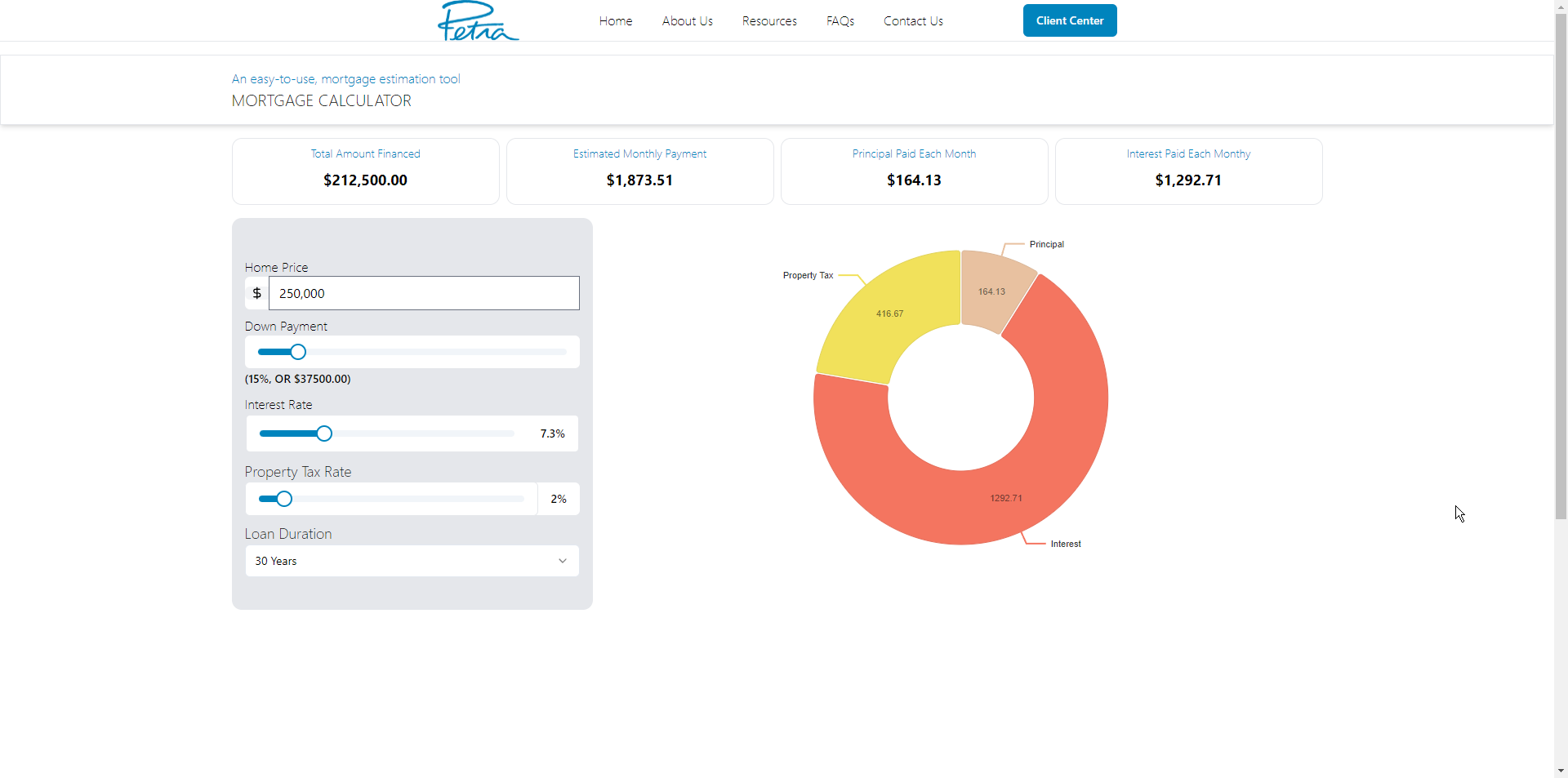Go to About Us page
The height and width of the screenshot is (778, 1568).
[x=688, y=21]
